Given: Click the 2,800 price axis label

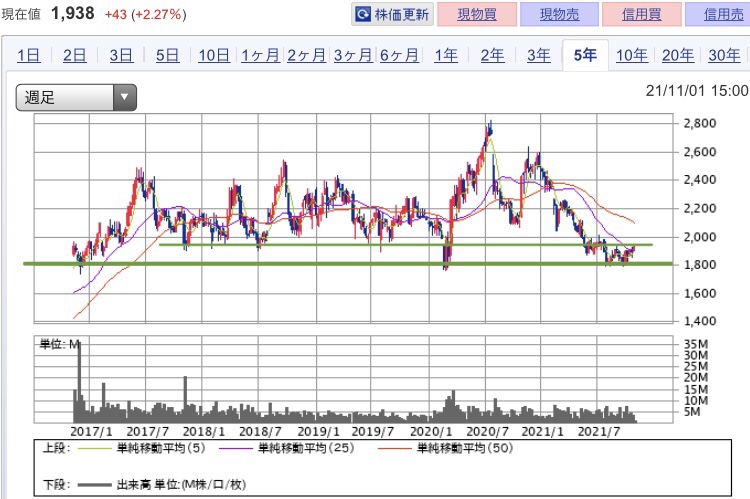Looking at the screenshot, I should pos(700,123).
